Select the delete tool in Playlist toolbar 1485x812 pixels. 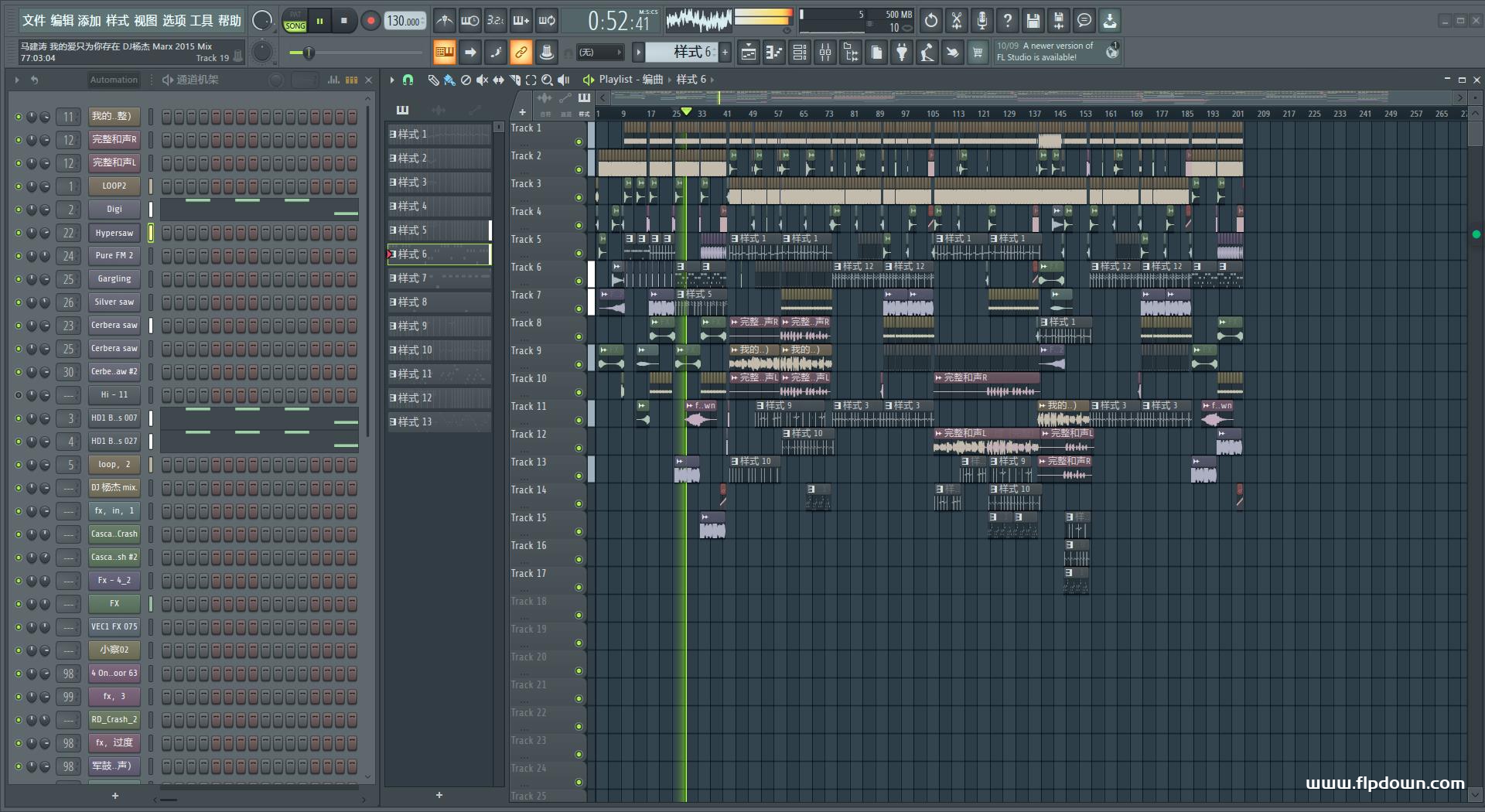[466, 80]
